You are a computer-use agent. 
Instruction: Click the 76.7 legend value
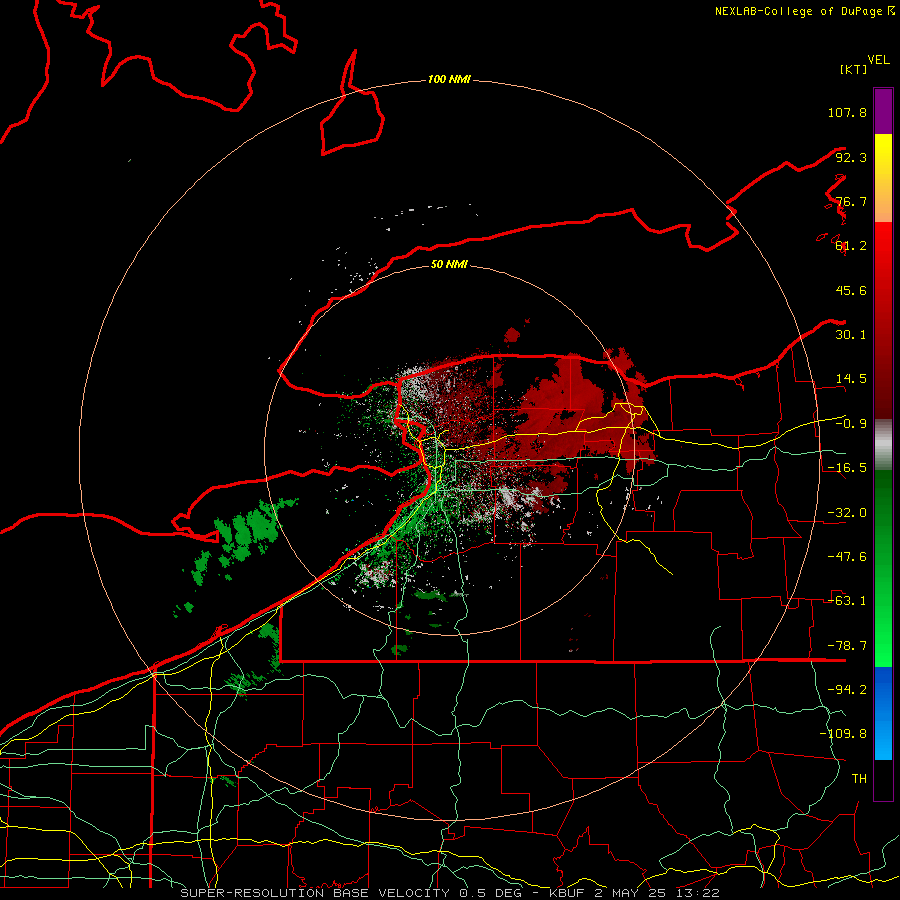(851, 201)
